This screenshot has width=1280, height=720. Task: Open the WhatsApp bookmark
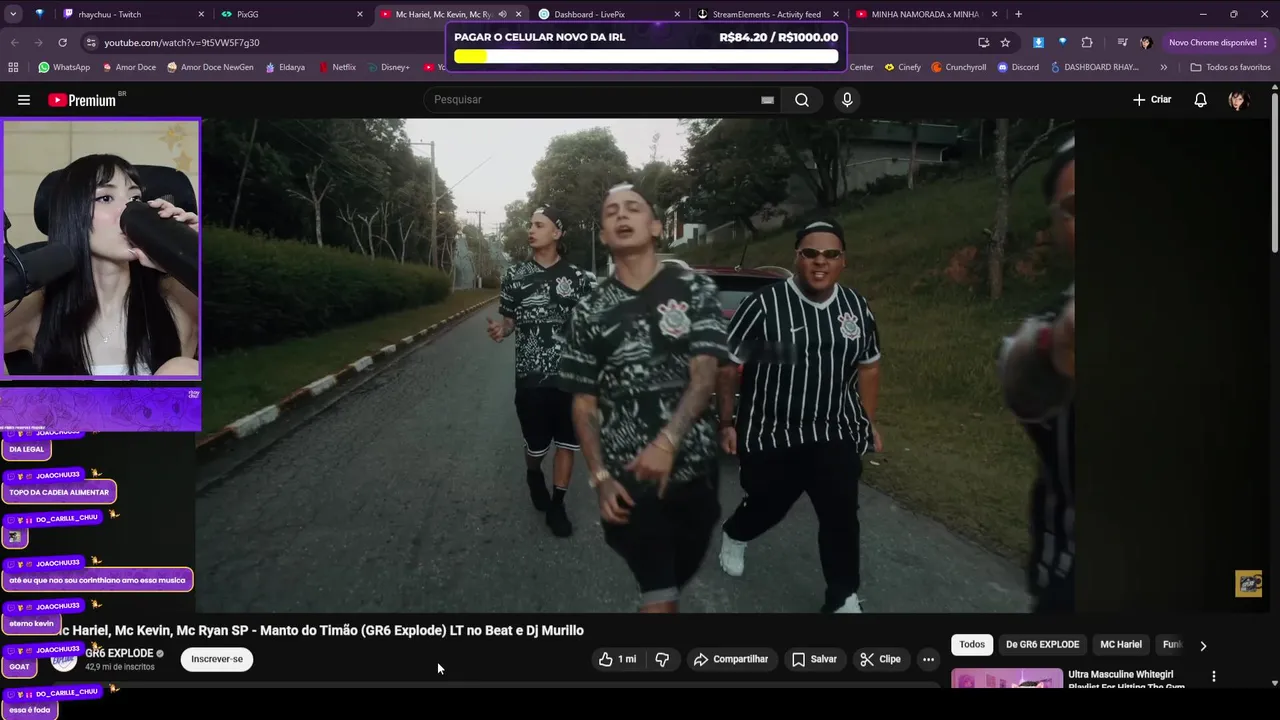click(64, 67)
